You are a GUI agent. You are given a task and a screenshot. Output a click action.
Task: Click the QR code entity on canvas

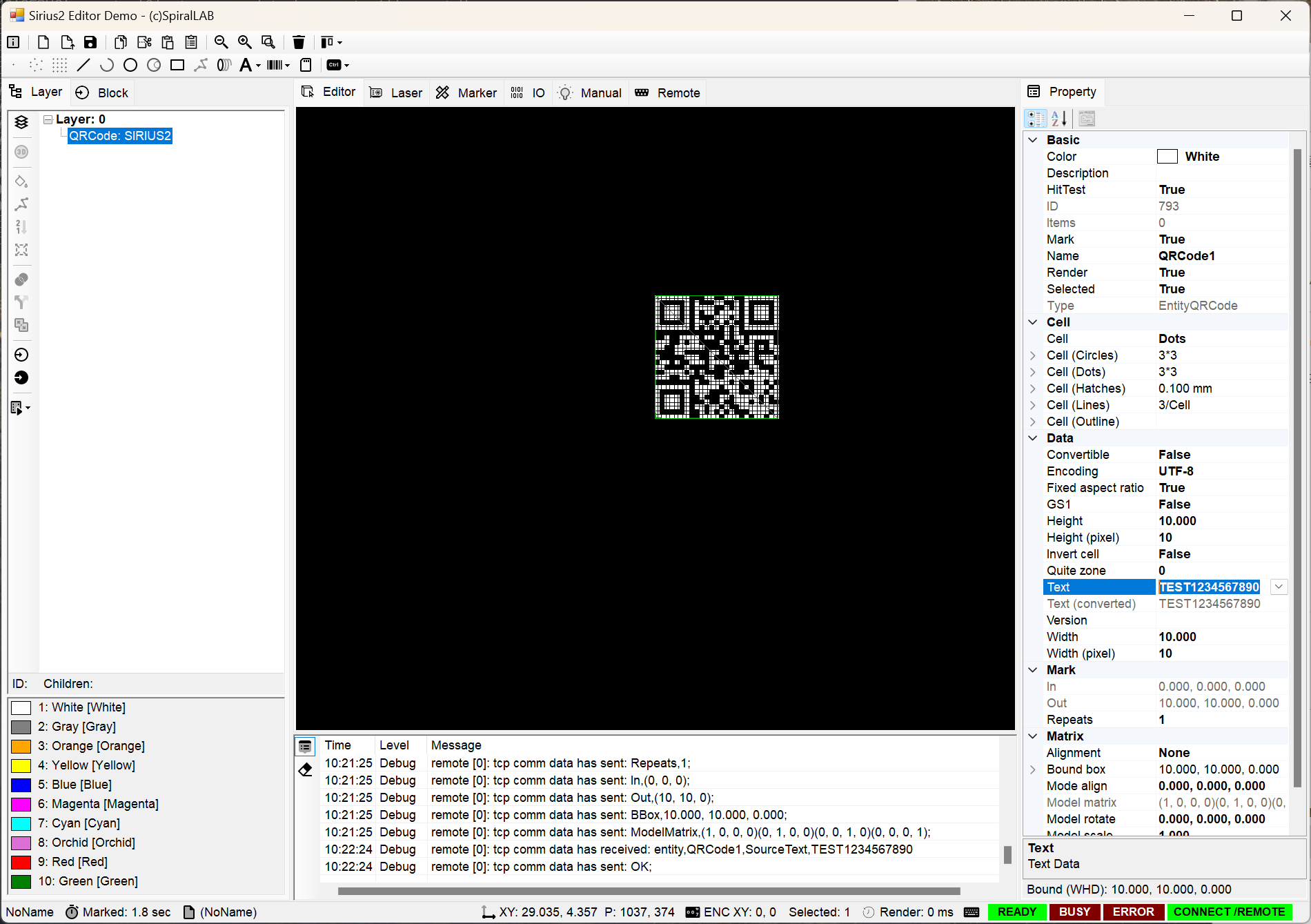[717, 357]
